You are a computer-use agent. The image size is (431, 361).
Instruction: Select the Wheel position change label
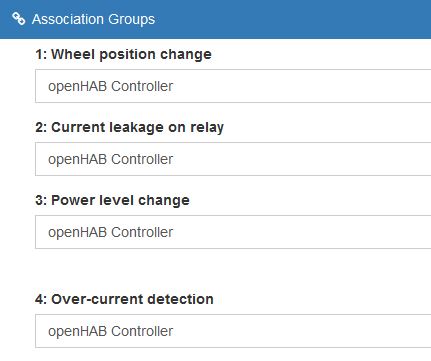click(123, 54)
